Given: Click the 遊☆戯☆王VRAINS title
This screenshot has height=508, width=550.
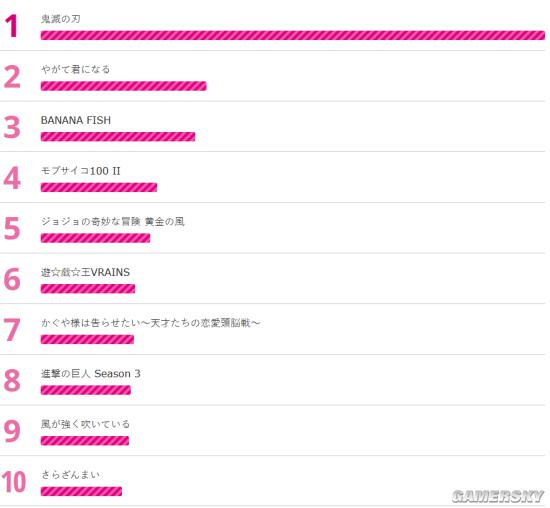Looking at the screenshot, I should tap(85, 272).
